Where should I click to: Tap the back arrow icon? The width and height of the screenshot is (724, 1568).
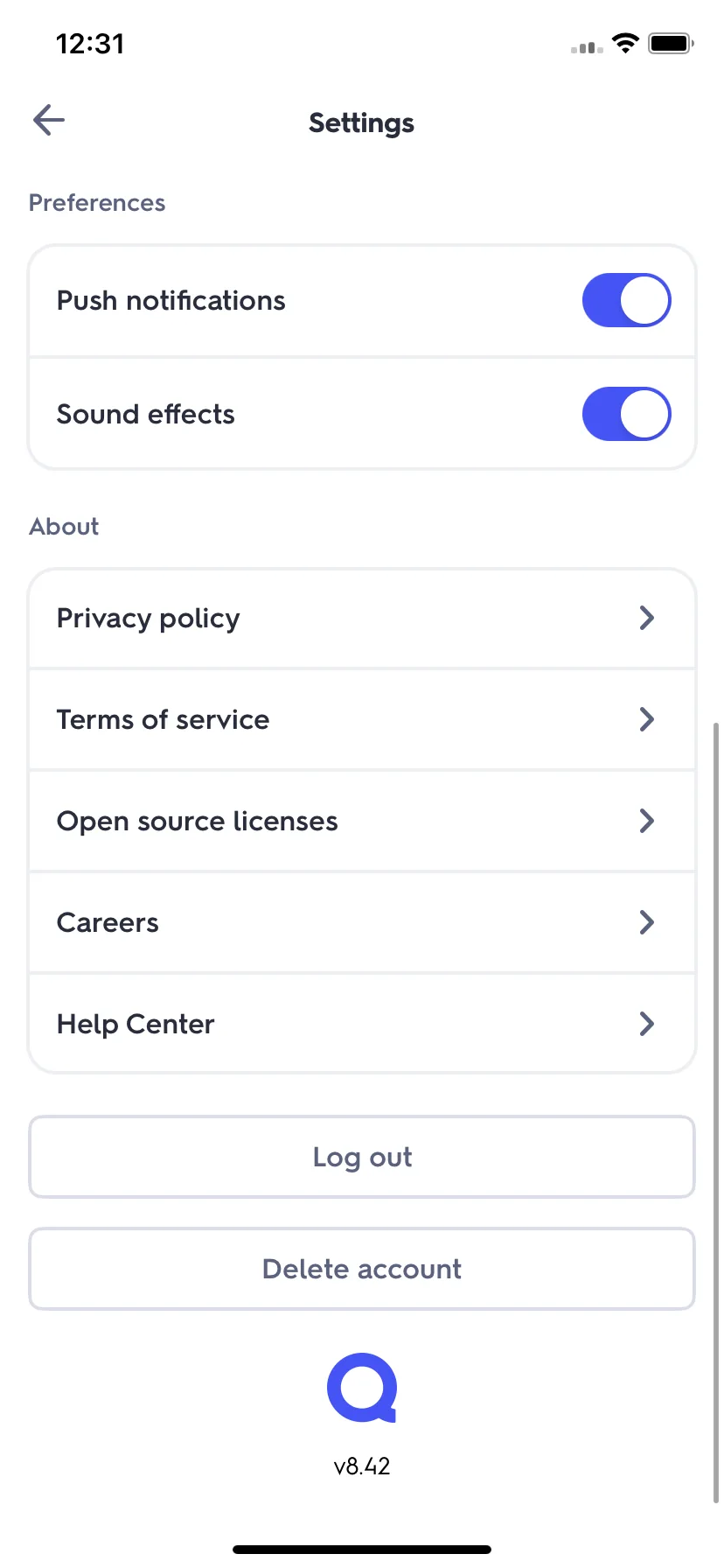[x=49, y=121]
